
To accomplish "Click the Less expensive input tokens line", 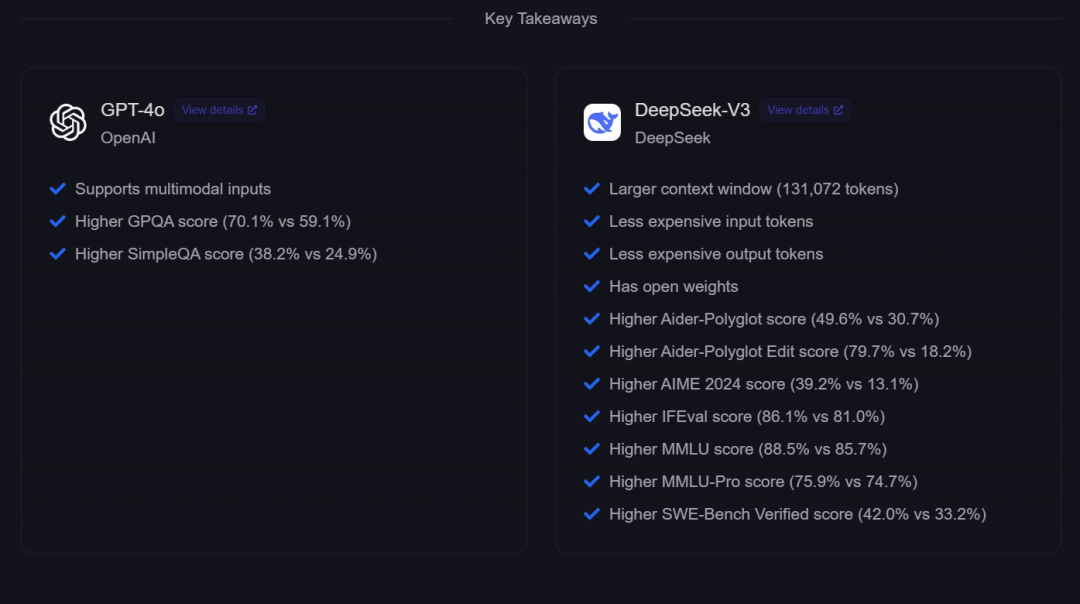I will coord(711,221).
